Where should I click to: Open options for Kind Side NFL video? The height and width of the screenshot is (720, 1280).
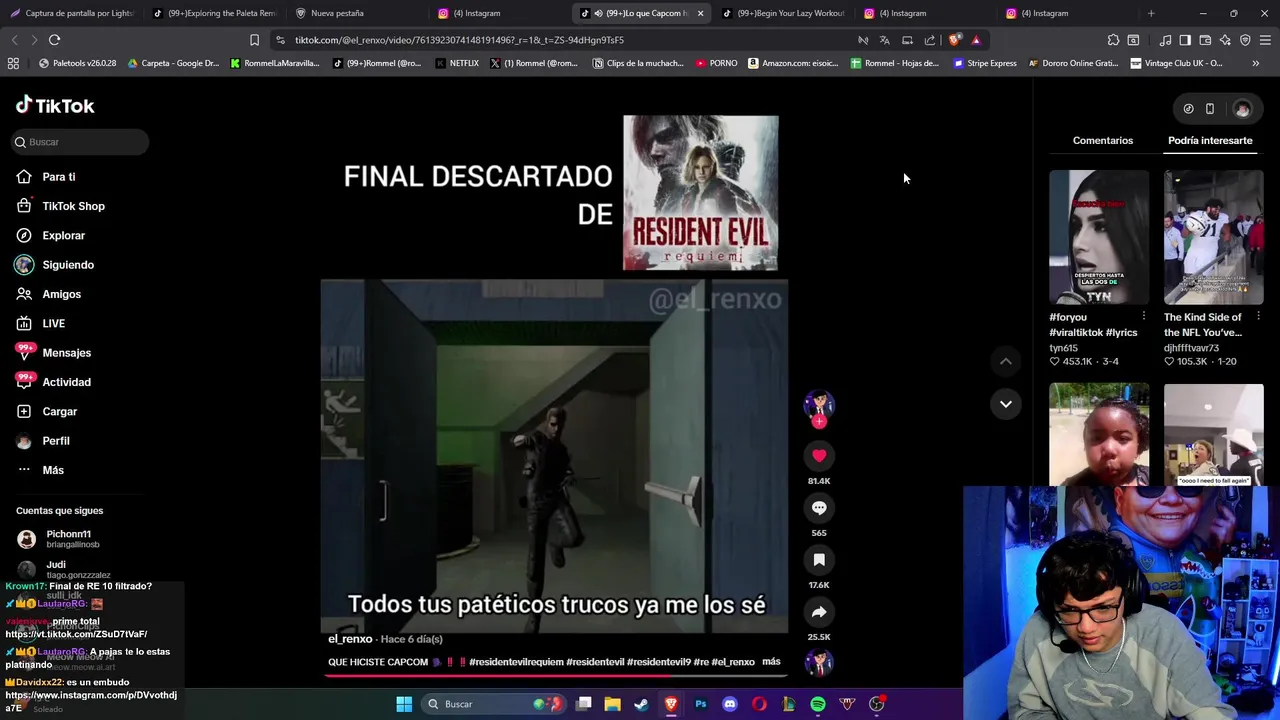pyautogui.click(x=1258, y=317)
